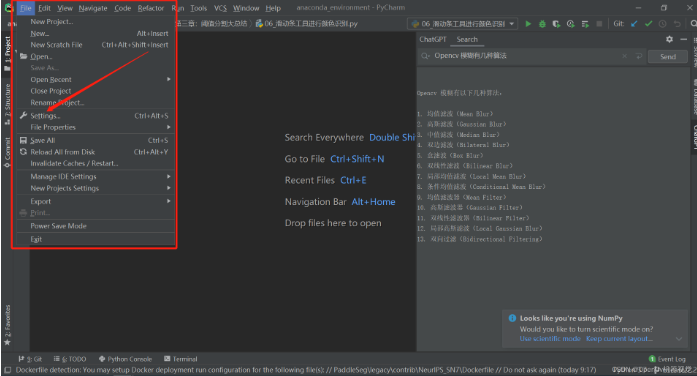The height and width of the screenshot is (376, 697).
Task: Click the newline return icon in the search field
Action: [x=639, y=56]
